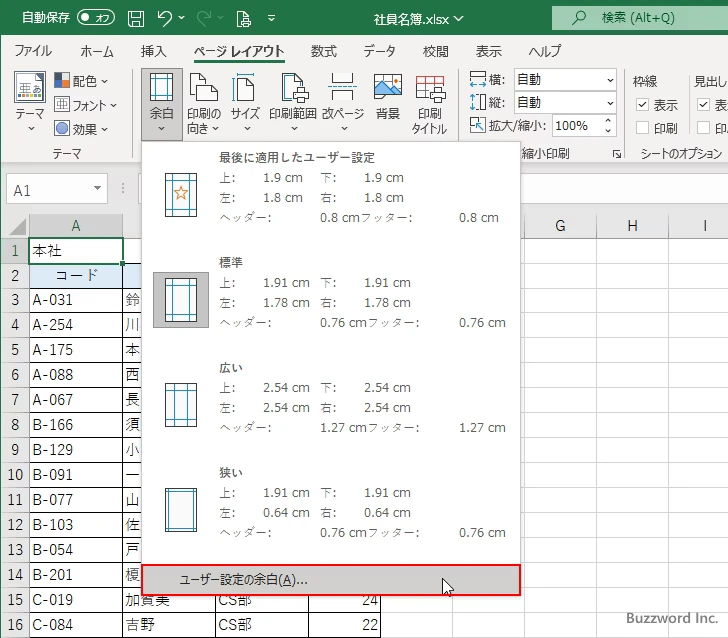Click the 検索 search box

tap(640, 18)
